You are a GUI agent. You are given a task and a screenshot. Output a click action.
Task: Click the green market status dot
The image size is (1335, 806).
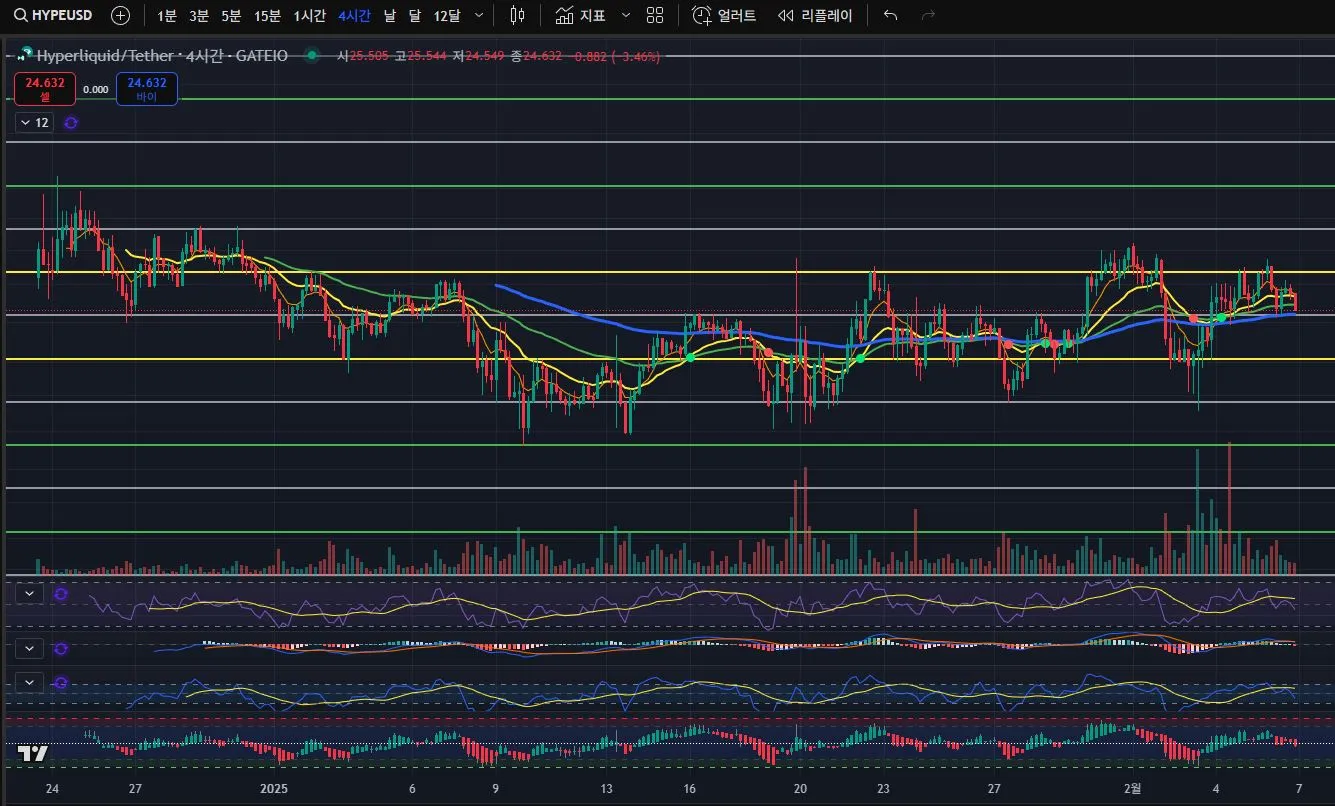coord(312,55)
